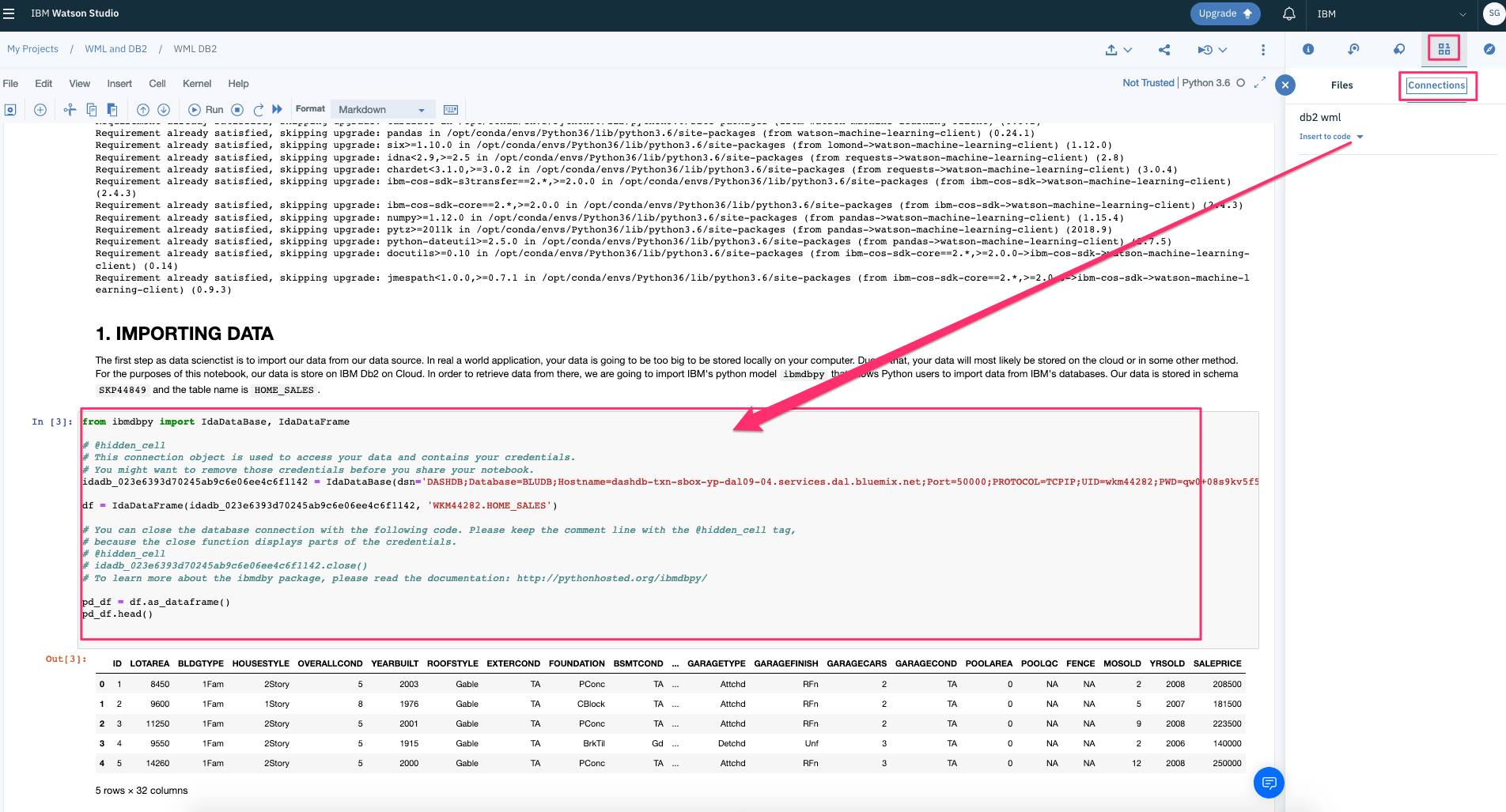Expand the schedule options chevron
Viewport: 1506px width, 812px height.
[x=1223, y=50]
